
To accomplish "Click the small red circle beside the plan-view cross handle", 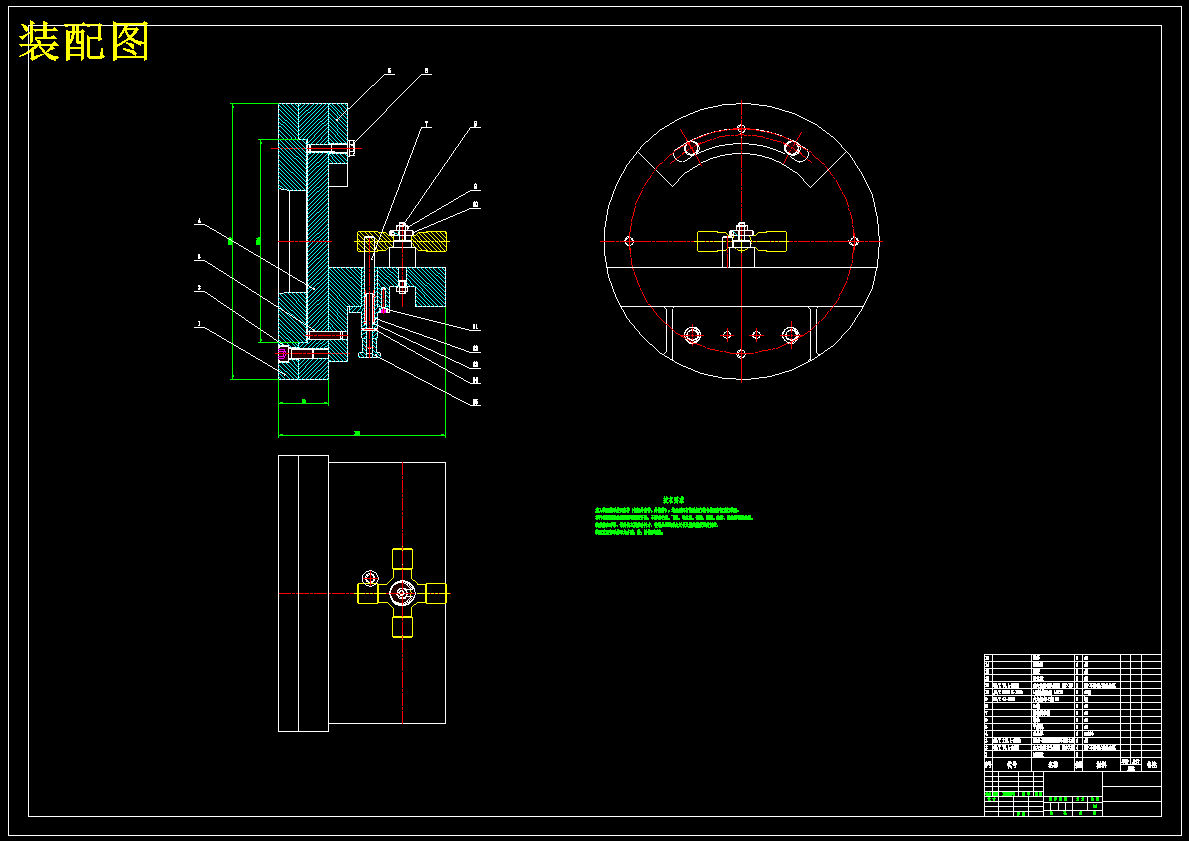I will coord(370,579).
